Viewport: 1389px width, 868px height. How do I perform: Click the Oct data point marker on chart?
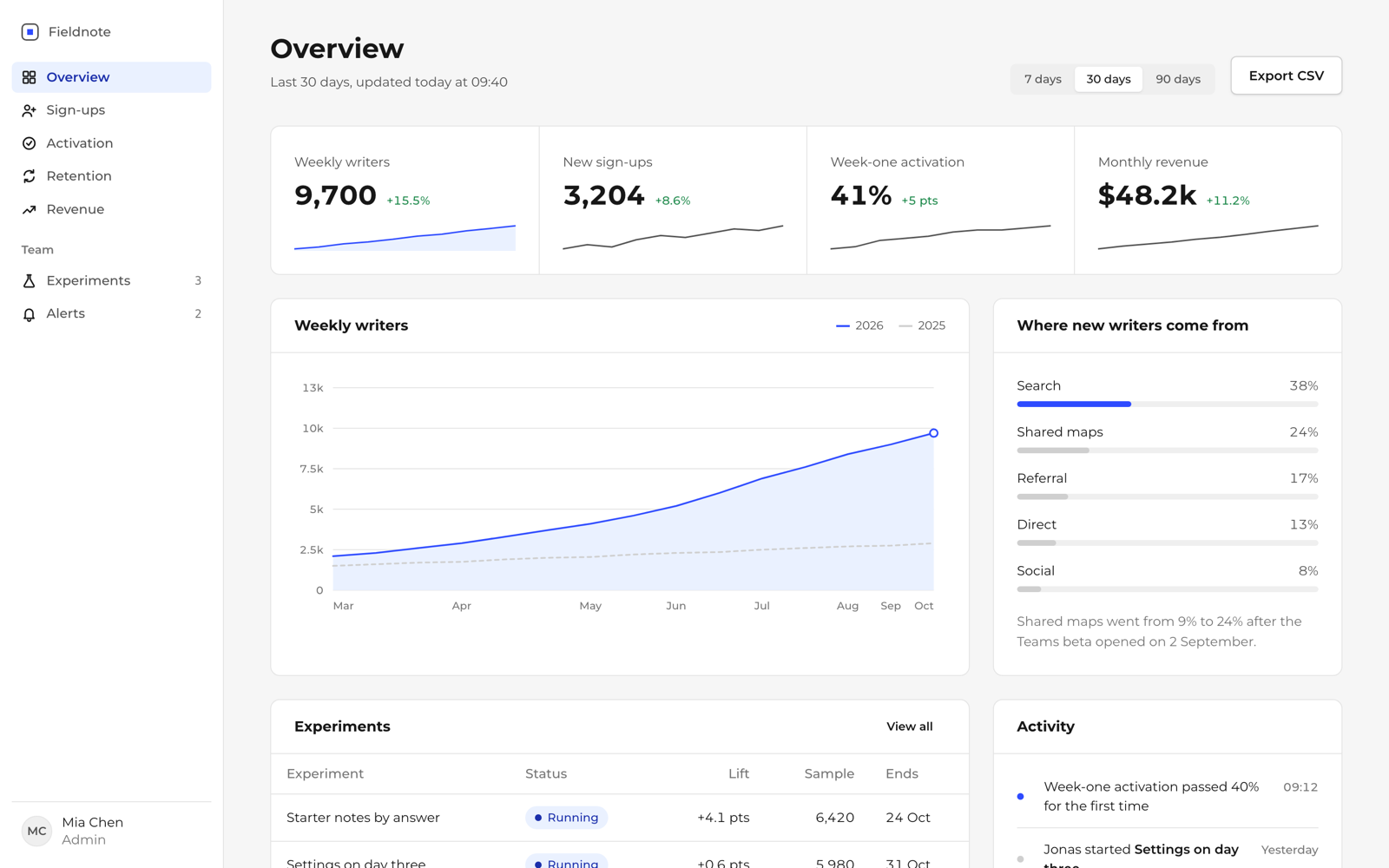[x=933, y=433]
